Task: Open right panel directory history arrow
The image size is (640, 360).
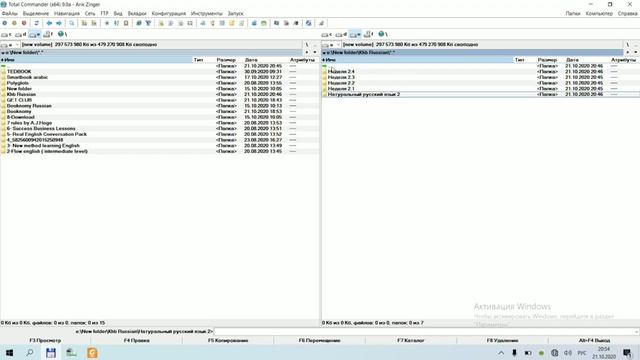Action: [x=636, y=52]
